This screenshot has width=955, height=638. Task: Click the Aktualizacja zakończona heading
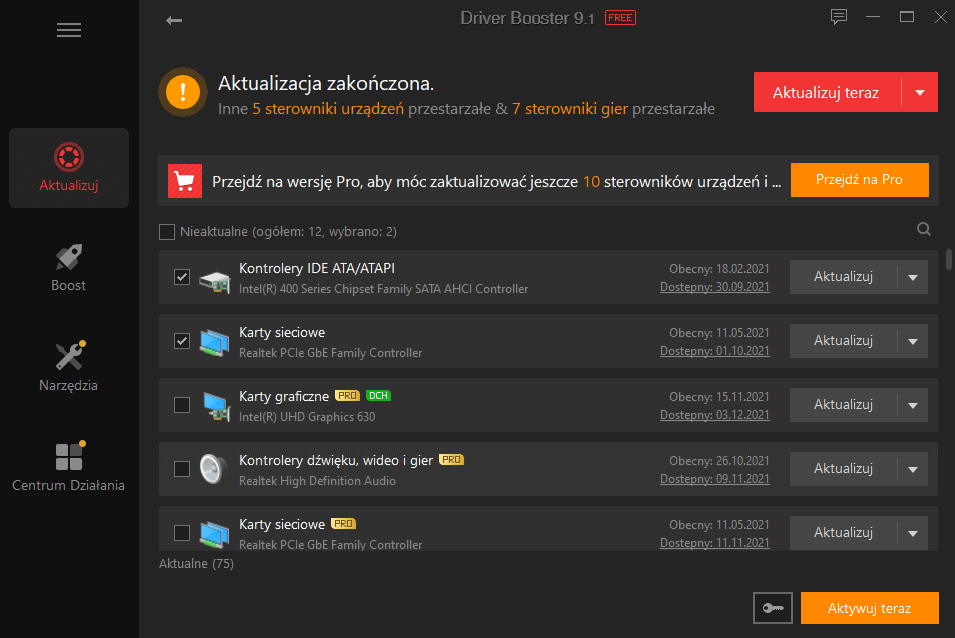tap(326, 83)
